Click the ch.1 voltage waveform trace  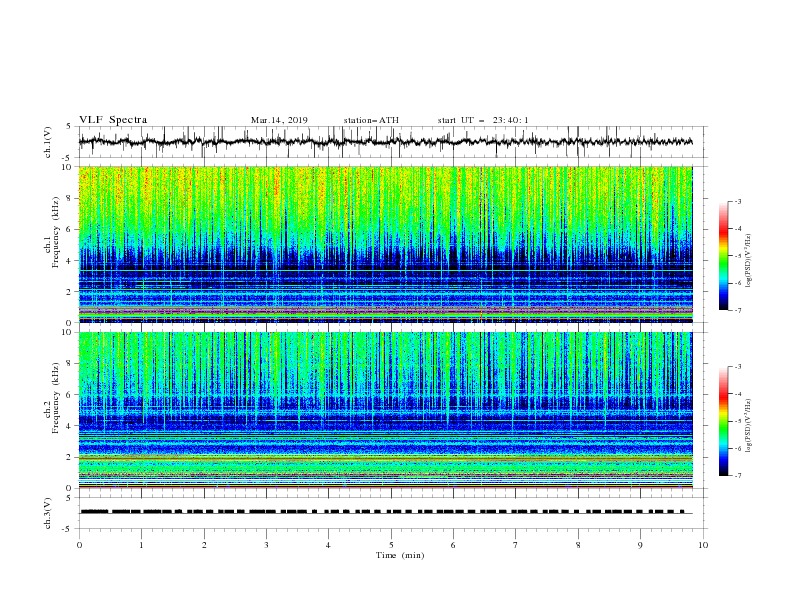pyautogui.click(x=386, y=142)
